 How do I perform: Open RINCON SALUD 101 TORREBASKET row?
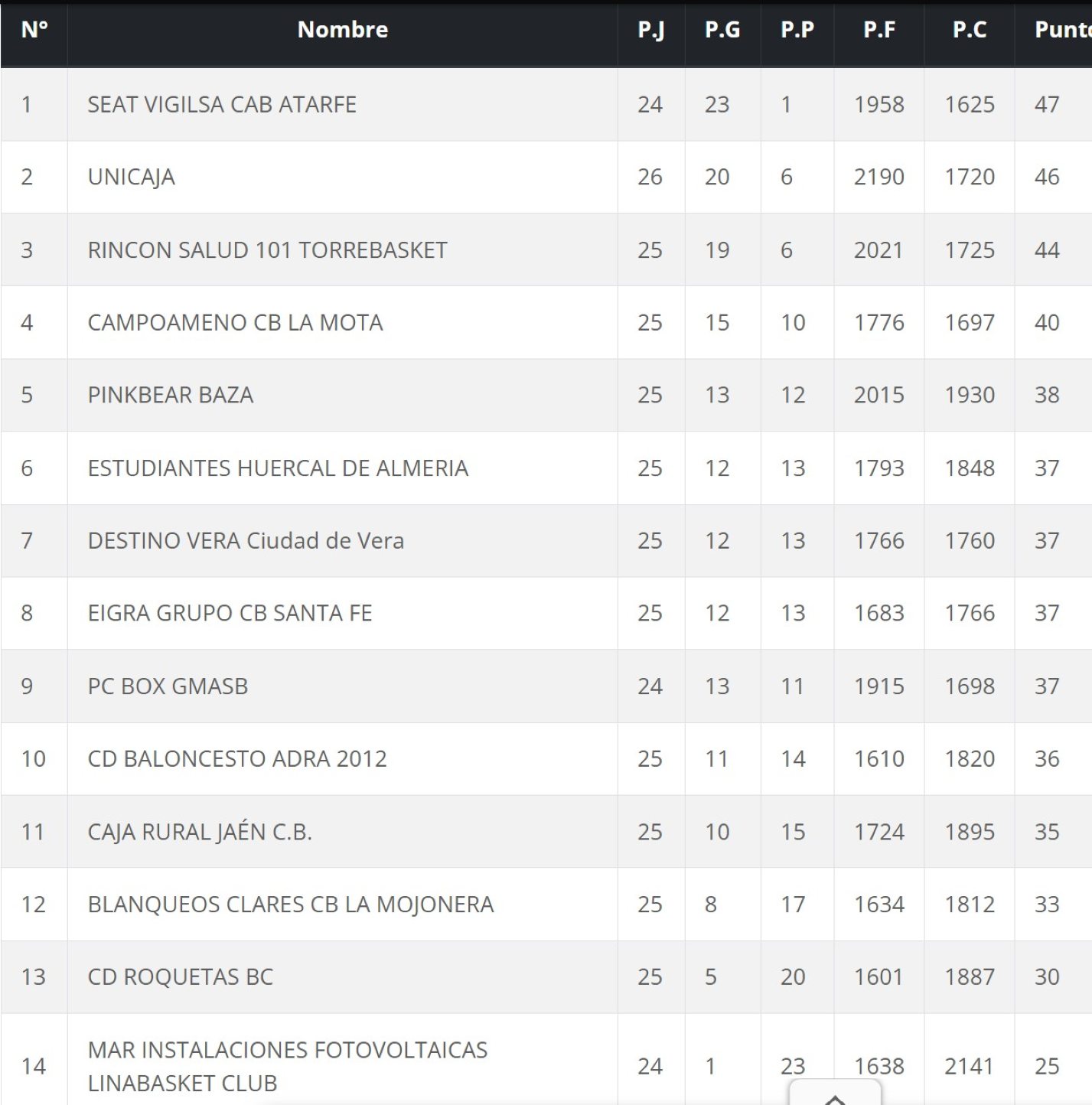(x=267, y=250)
